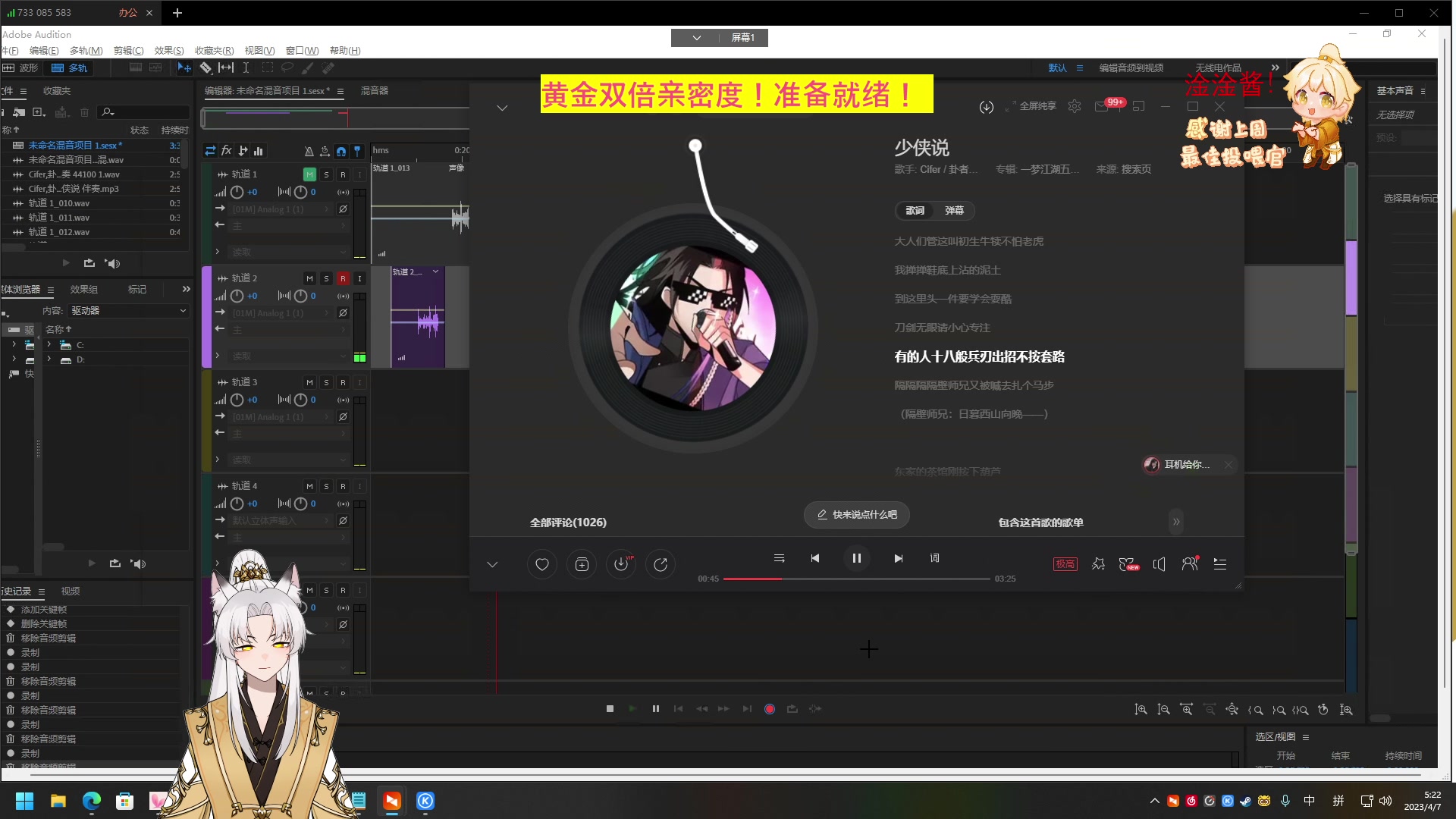Image resolution: width=1456 pixels, height=819 pixels.
Task: Open the mail messages with 99+ badge
Action: (1102, 106)
